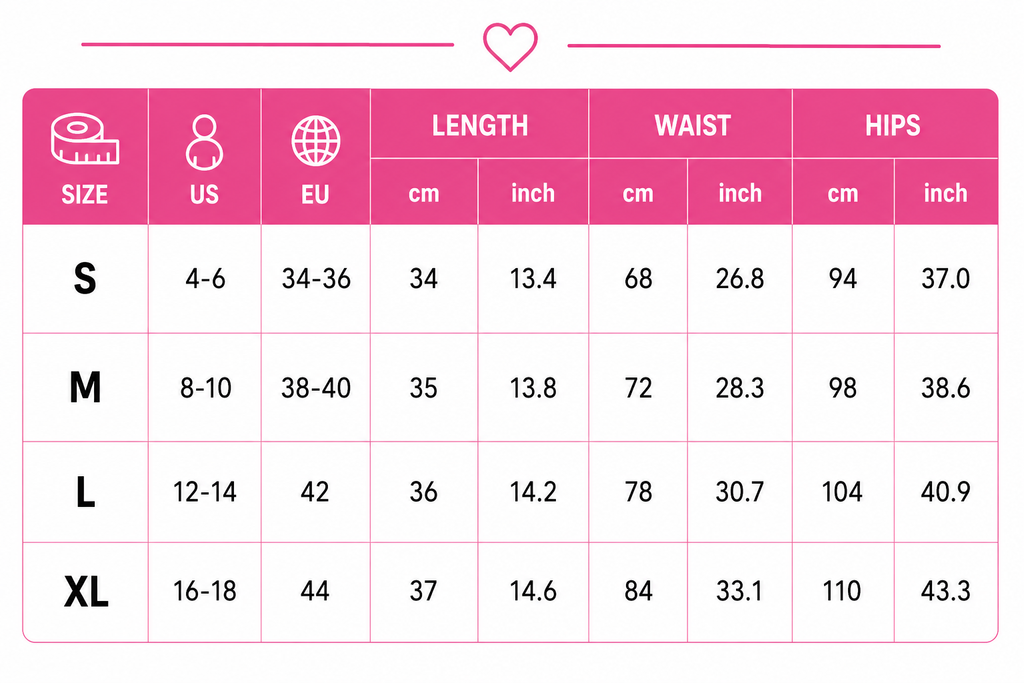
Task: Click the size L row label
Action: (86, 492)
